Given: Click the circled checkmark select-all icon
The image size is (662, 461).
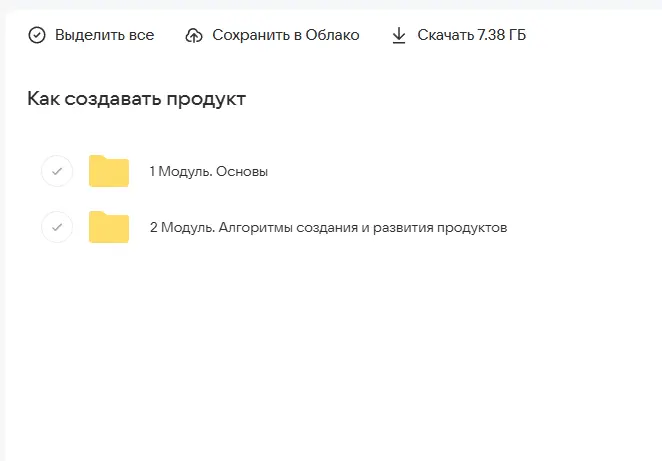Looking at the screenshot, I should point(37,36).
